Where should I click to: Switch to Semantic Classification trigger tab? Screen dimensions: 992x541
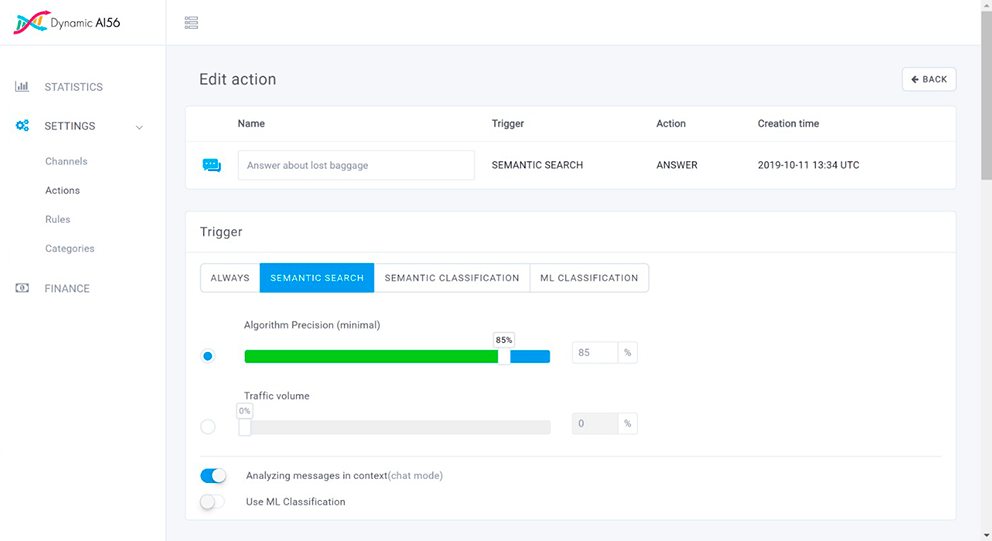452,278
